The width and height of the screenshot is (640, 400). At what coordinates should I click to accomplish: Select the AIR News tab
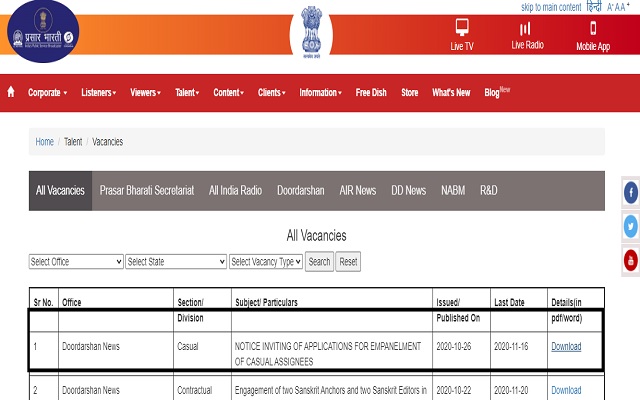click(358, 191)
